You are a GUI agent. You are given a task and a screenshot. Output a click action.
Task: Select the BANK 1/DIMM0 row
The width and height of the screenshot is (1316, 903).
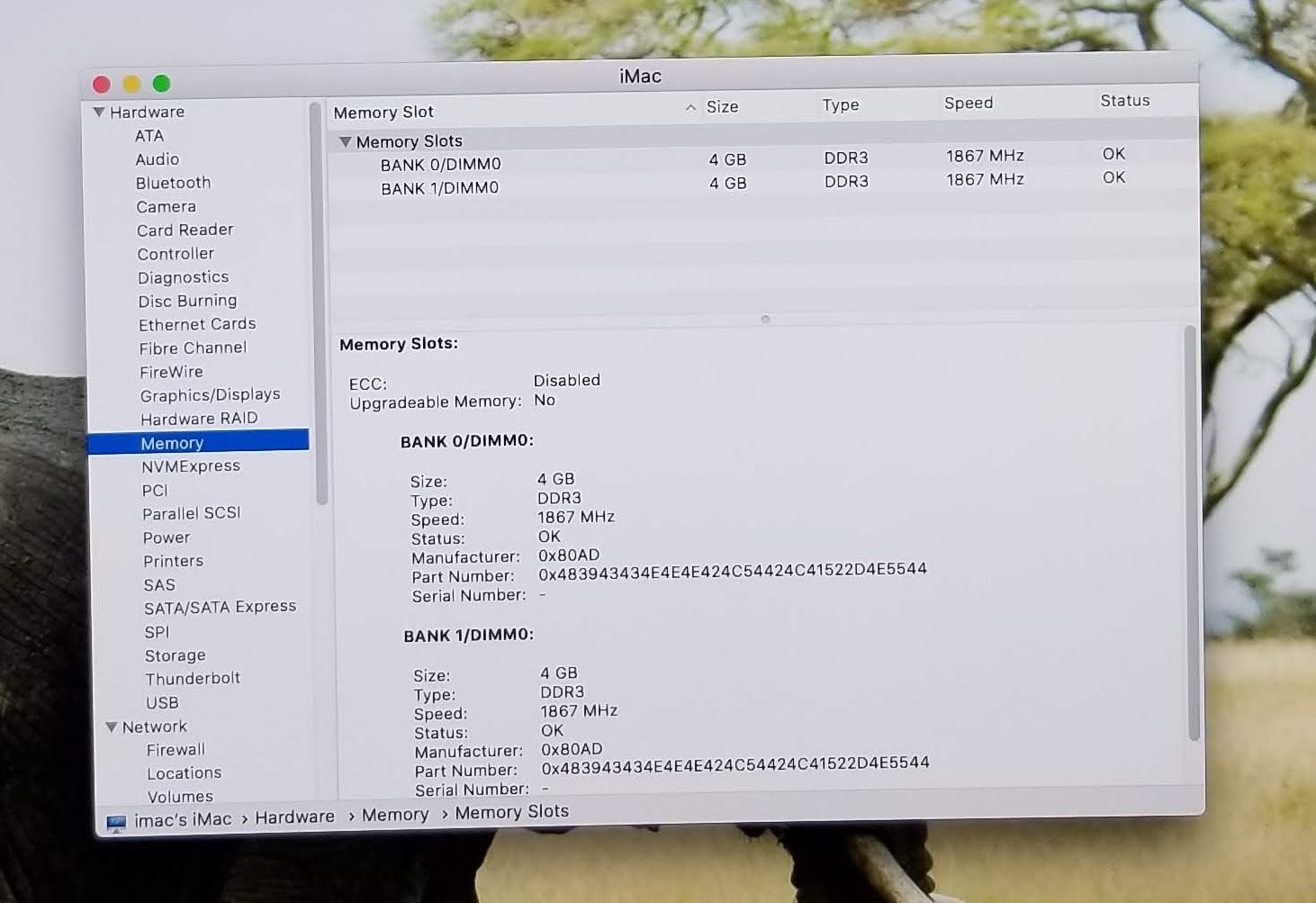(439, 188)
